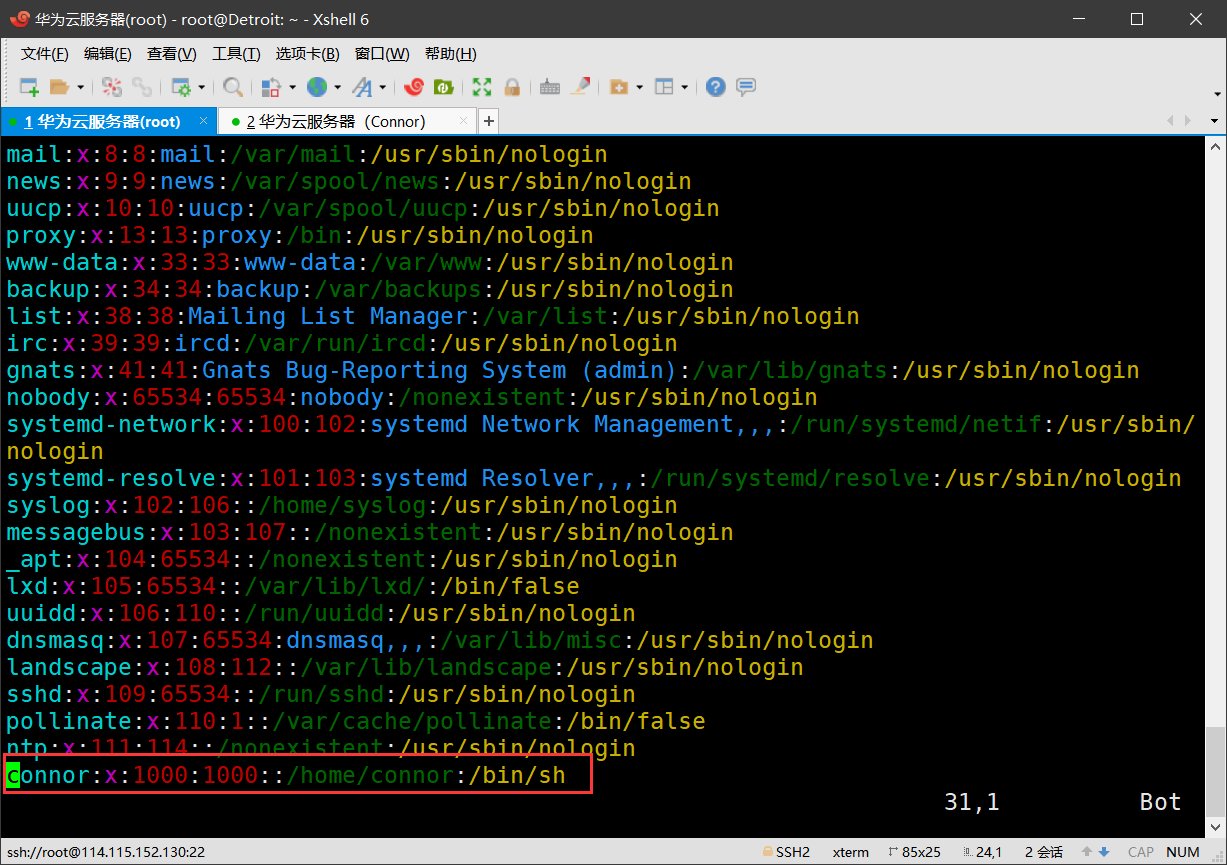The width and height of the screenshot is (1227, 865).
Task: Click the Layout panes icon
Action: point(664,87)
